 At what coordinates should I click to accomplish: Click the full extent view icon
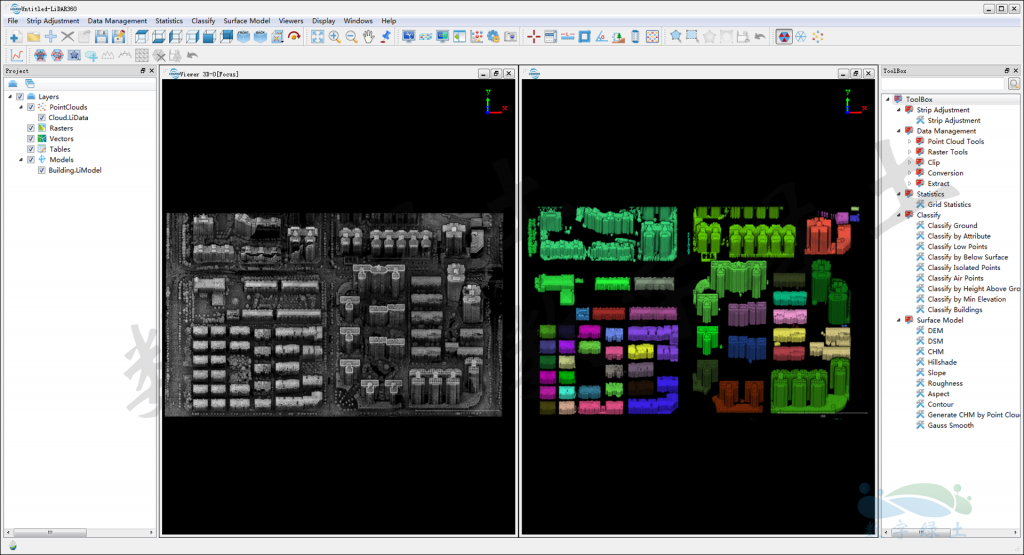pos(317,37)
